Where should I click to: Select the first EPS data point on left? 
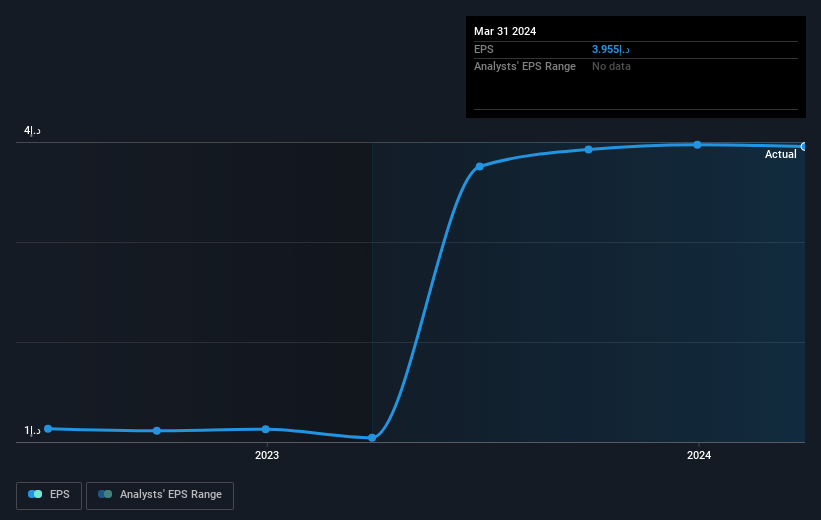48,428
